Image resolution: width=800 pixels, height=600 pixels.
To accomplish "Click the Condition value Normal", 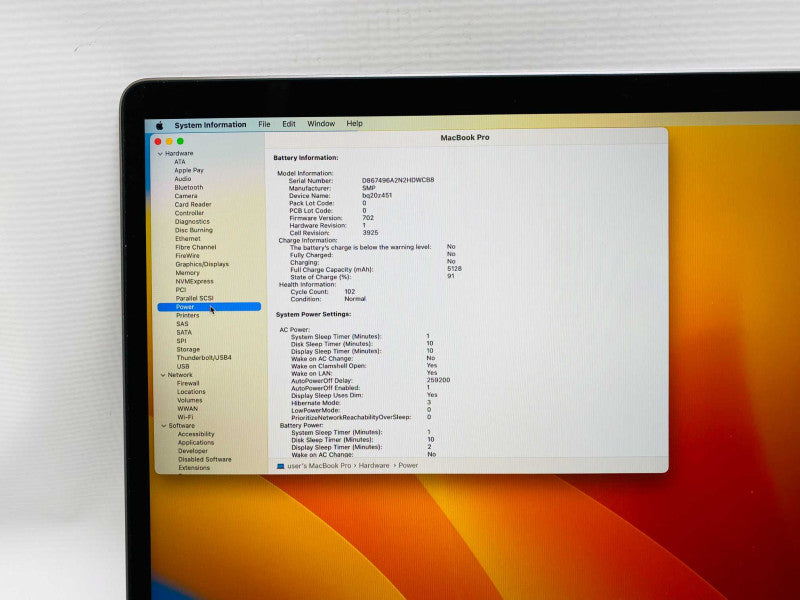I will 355,299.
